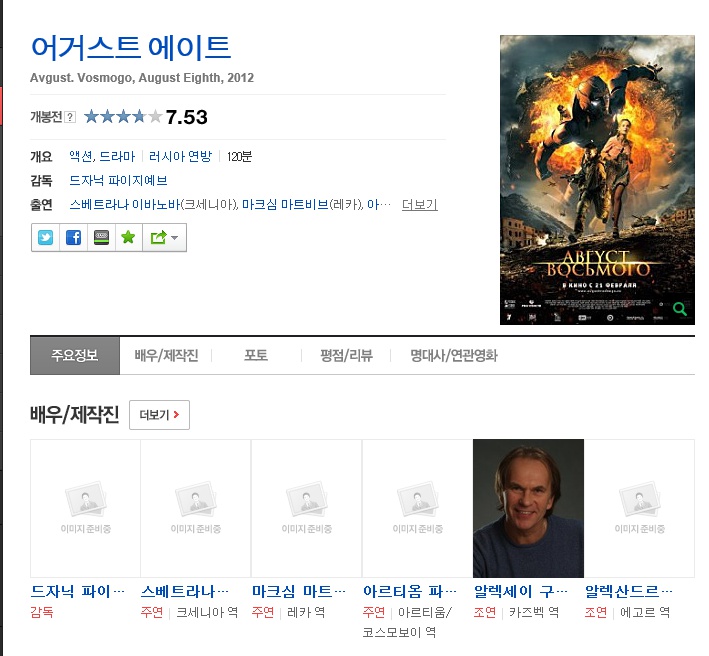
Task: Click the third share icon beside Facebook
Action: [101, 237]
